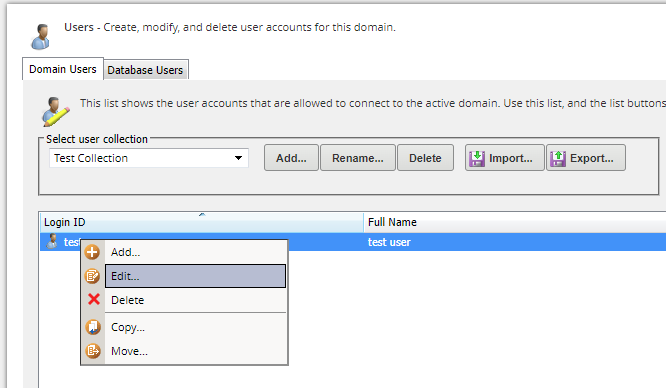Click the Full Name column header

point(515,222)
